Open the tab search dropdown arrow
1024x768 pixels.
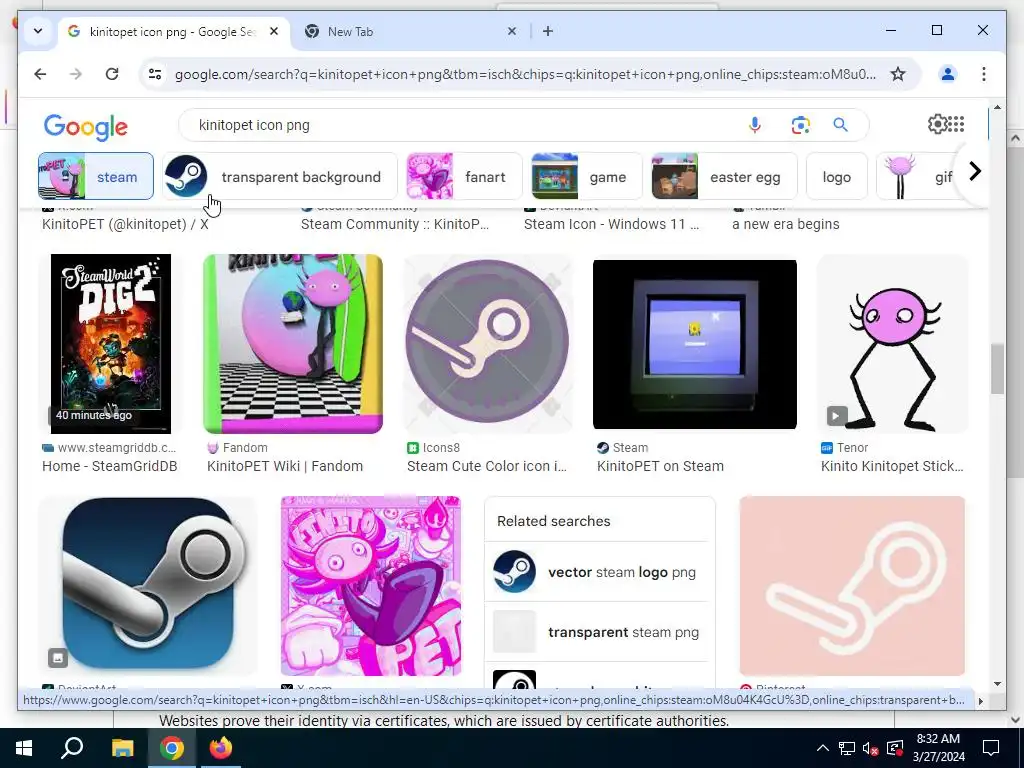pos(38,31)
